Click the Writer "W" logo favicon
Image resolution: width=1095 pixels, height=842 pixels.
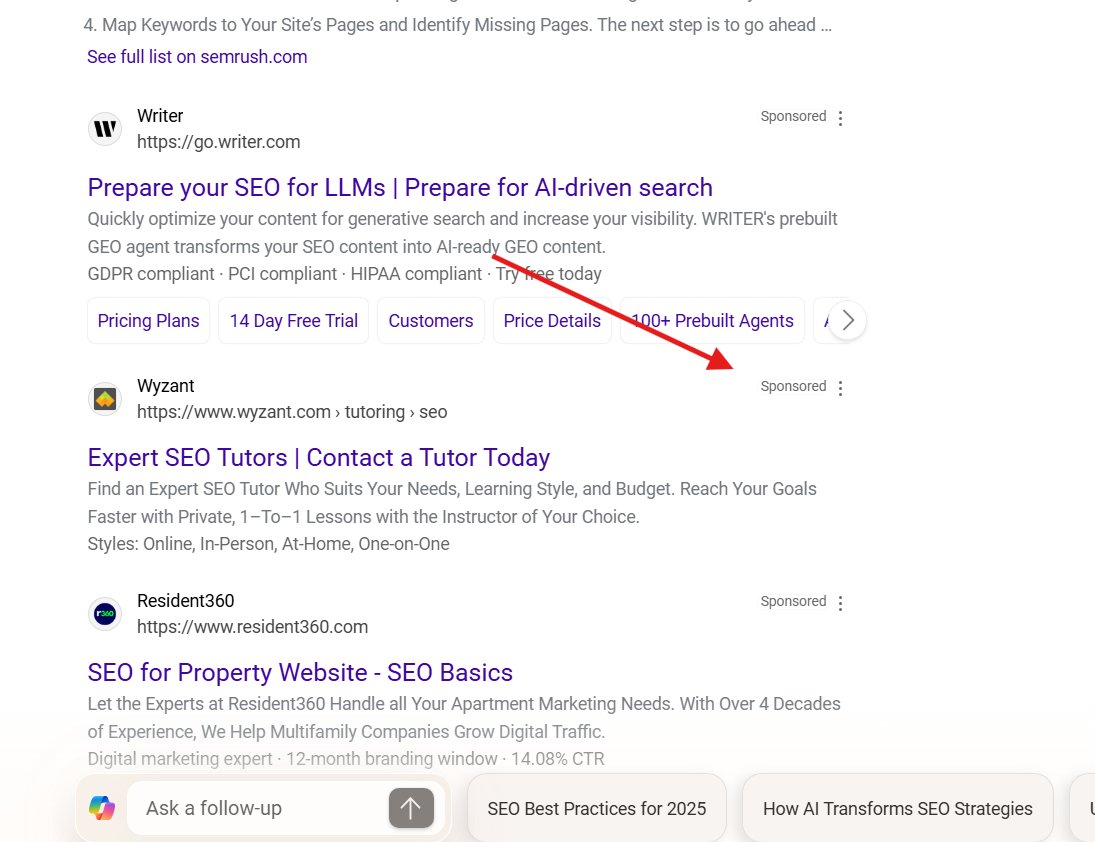105,128
